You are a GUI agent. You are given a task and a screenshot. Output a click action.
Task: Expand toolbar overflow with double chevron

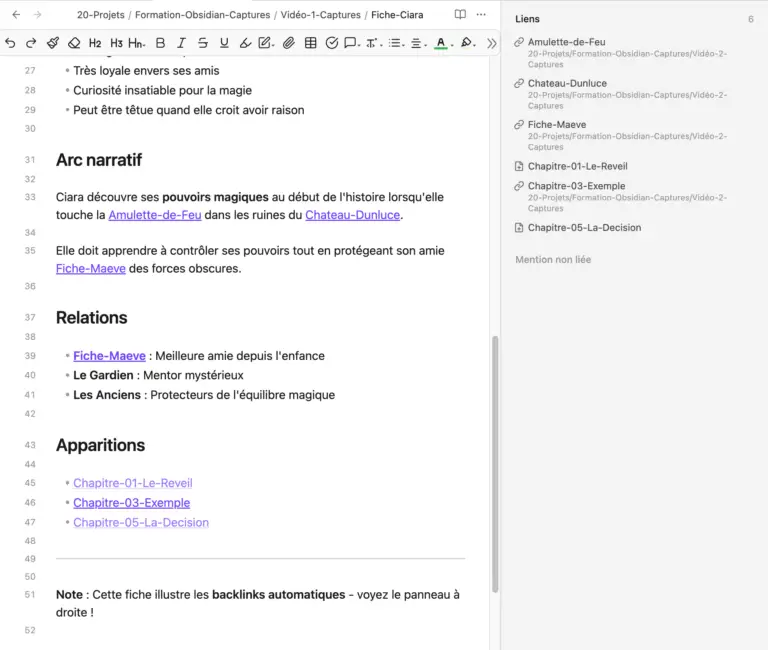tap(491, 43)
